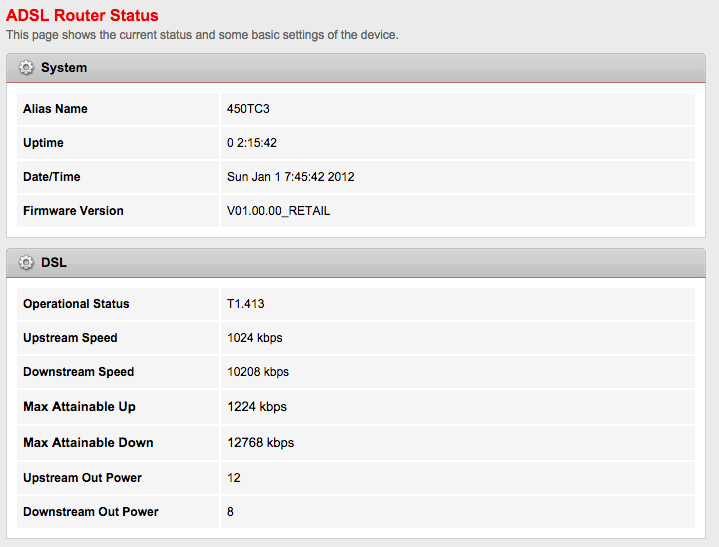Click the DSL section gear icon

(26, 262)
